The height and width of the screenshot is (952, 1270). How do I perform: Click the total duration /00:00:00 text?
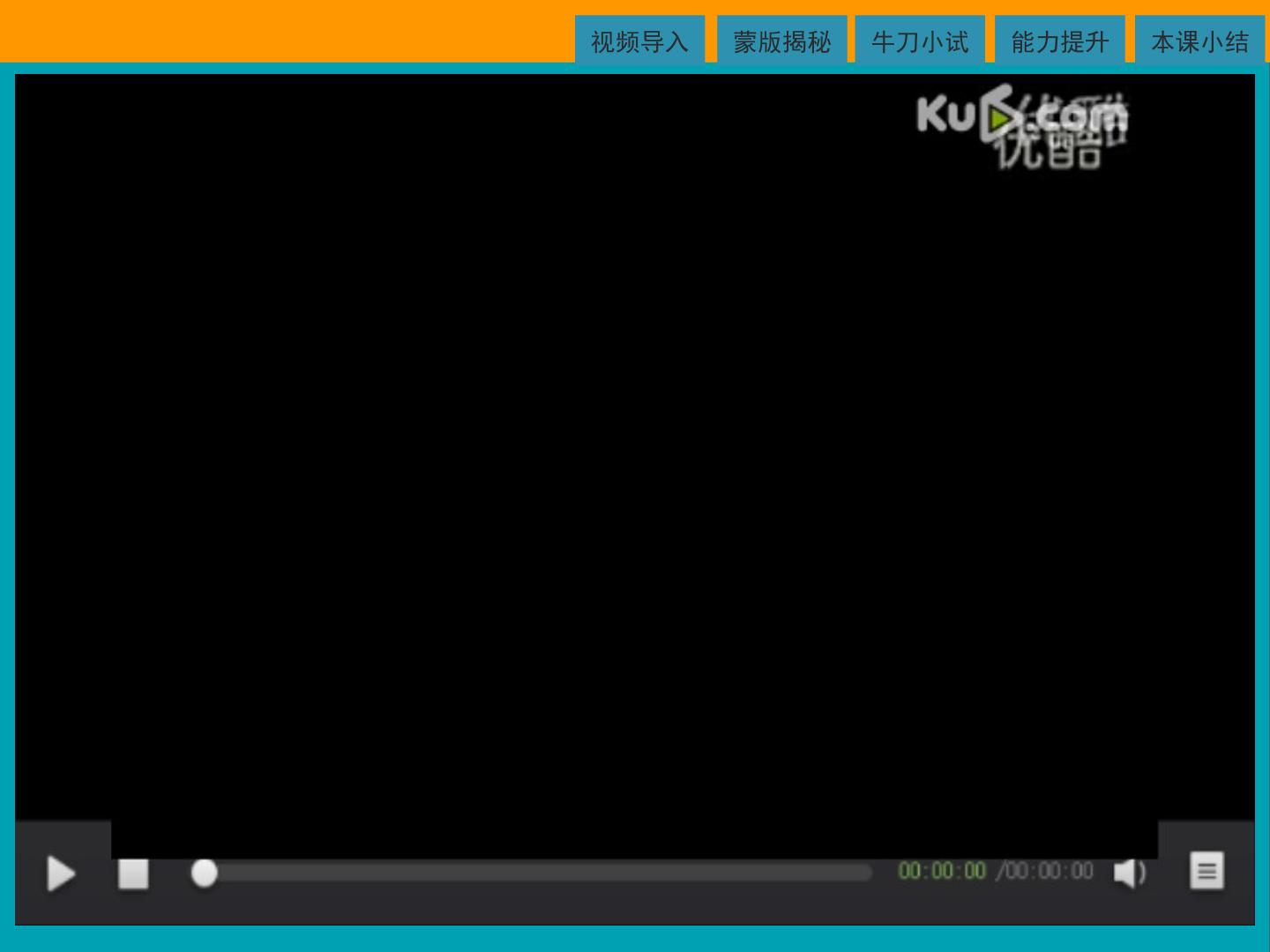[x=1045, y=871]
